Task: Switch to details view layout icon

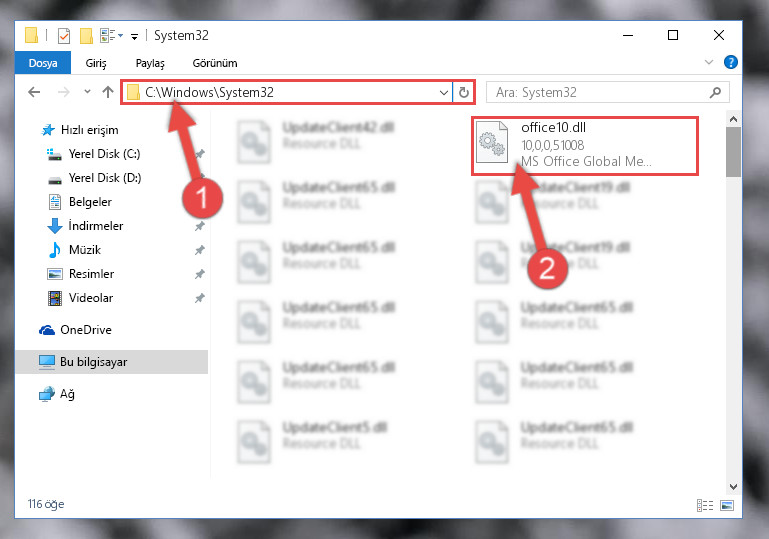Action: (705, 505)
